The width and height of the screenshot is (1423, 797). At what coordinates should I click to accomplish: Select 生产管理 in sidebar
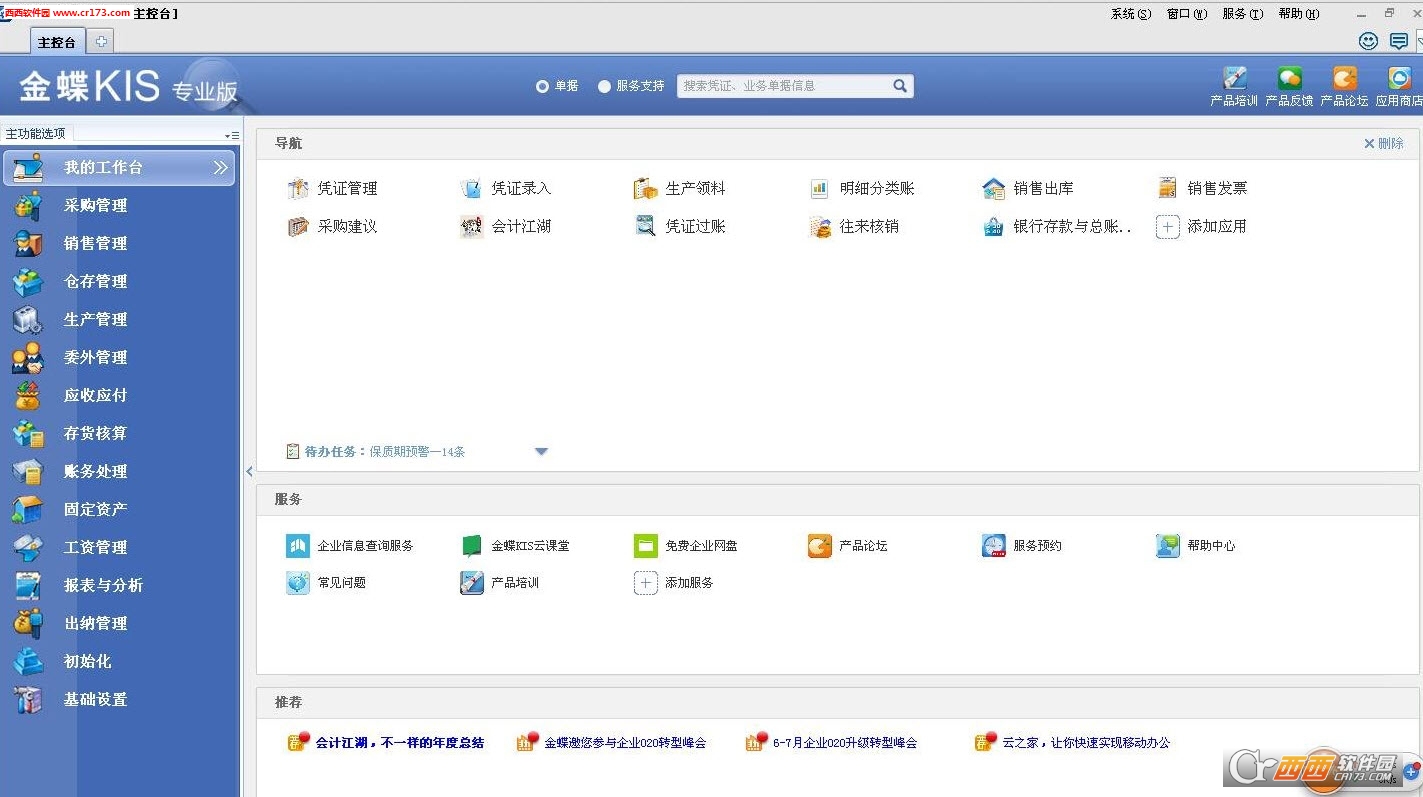[120, 319]
